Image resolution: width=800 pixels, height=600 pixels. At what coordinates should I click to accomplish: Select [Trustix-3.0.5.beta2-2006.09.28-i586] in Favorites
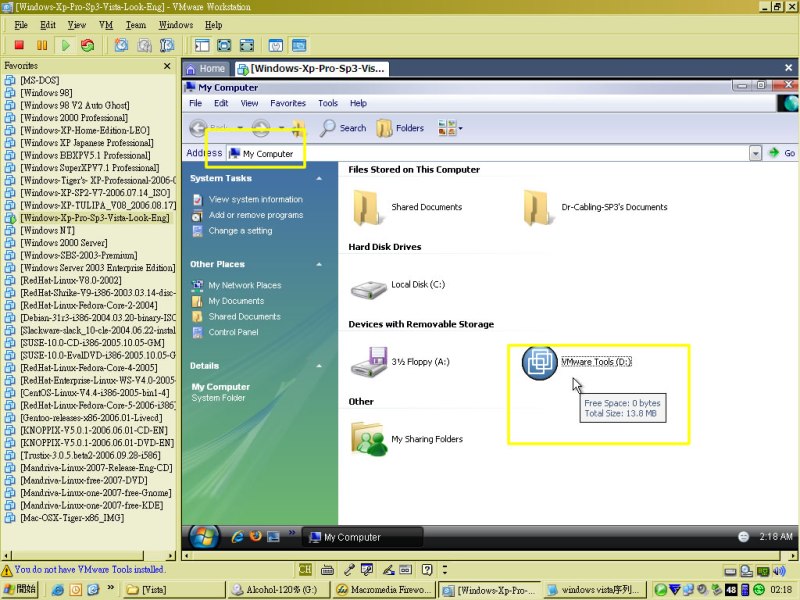click(x=90, y=455)
